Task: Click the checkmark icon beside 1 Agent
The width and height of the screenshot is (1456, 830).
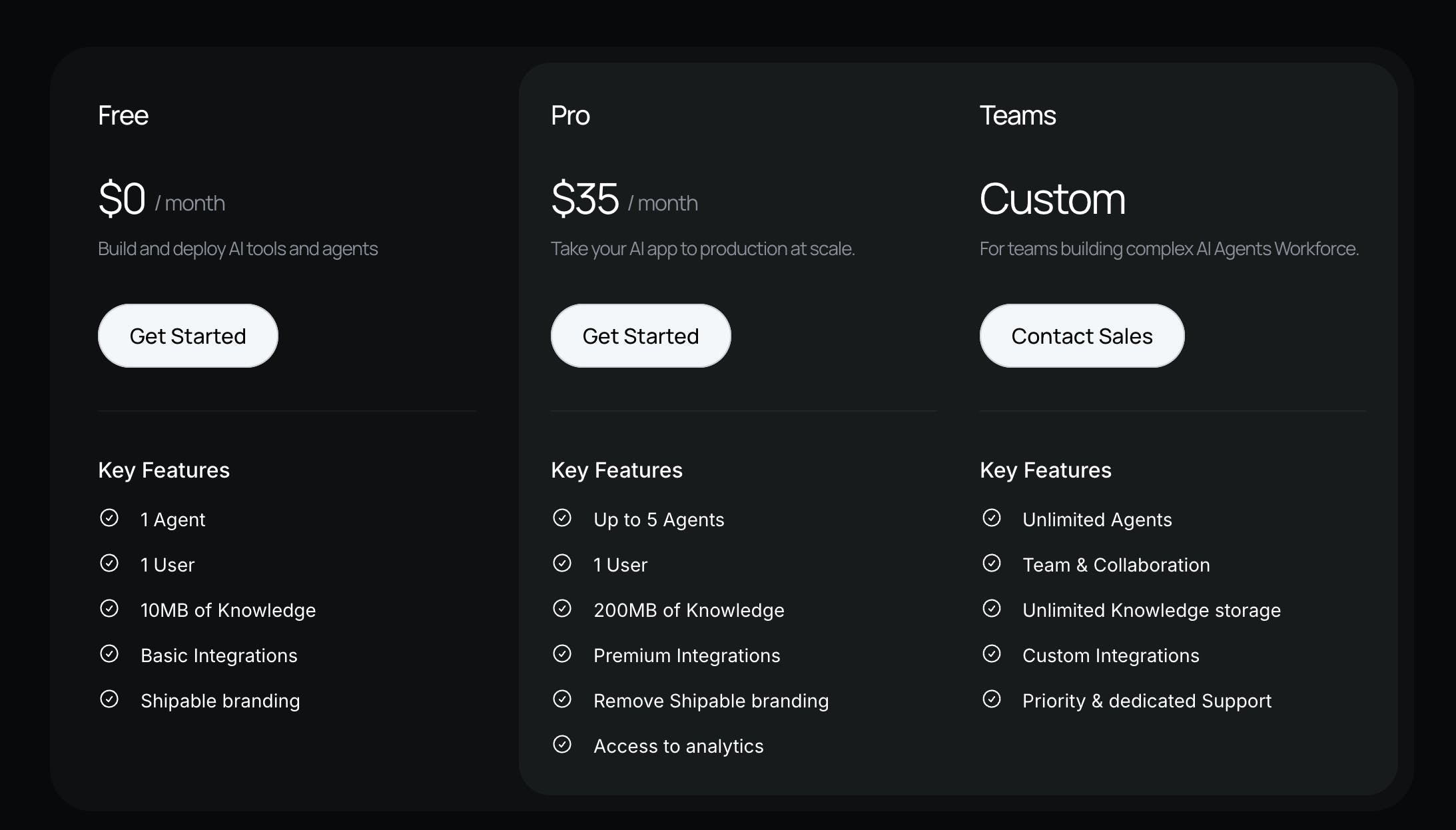Action: point(109,518)
